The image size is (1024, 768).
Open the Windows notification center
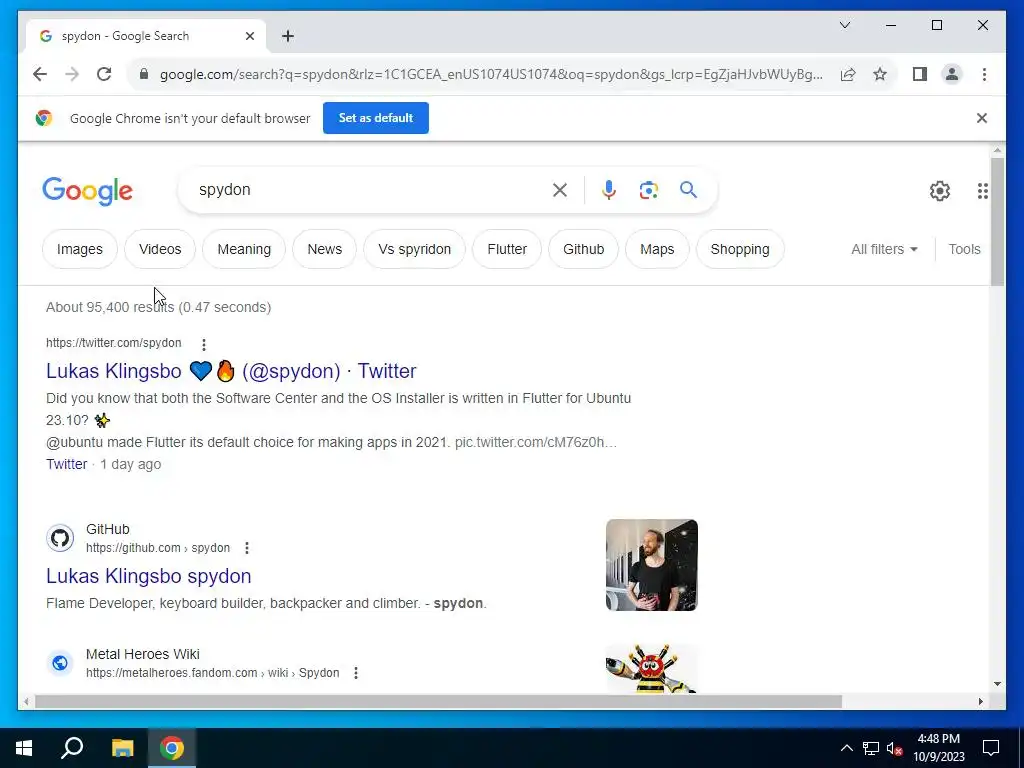991,748
